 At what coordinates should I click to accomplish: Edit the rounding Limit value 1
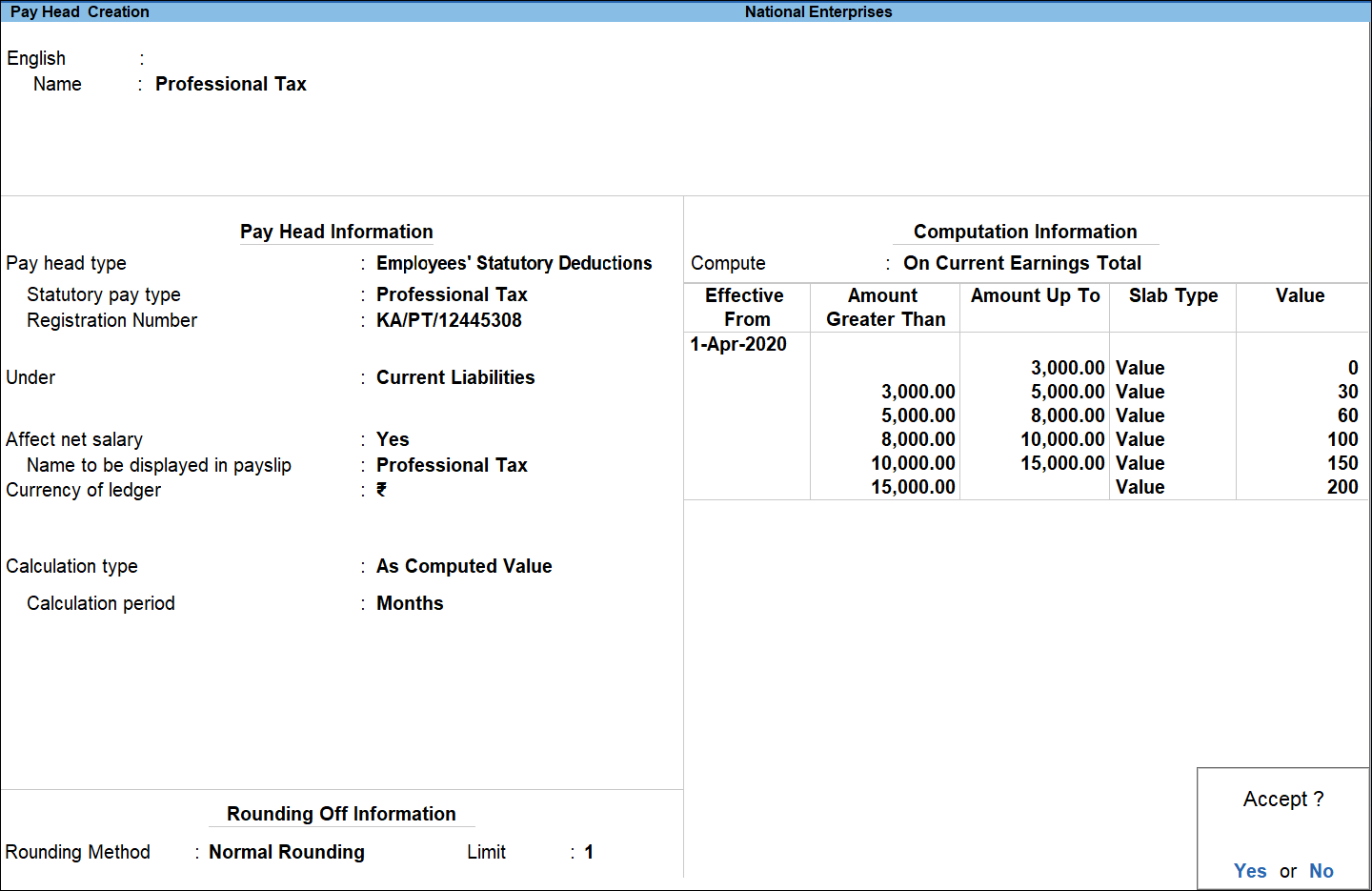pos(589,852)
